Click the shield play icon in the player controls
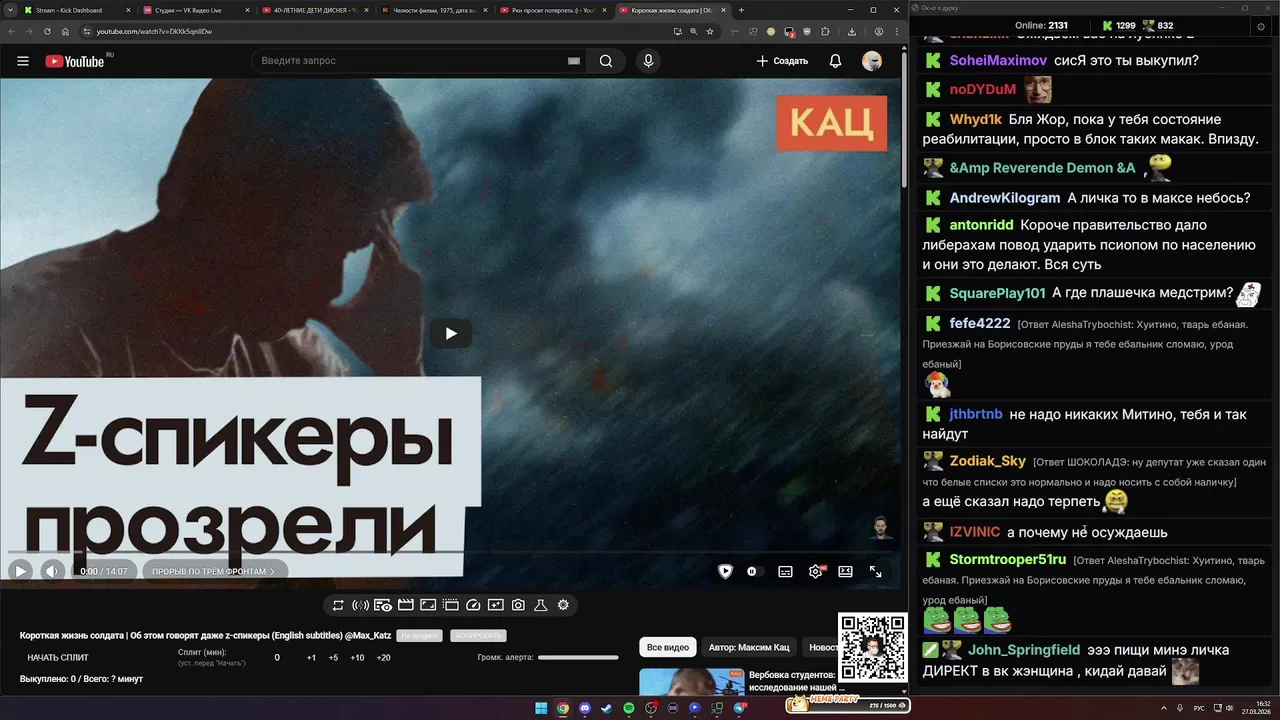 [725, 571]
